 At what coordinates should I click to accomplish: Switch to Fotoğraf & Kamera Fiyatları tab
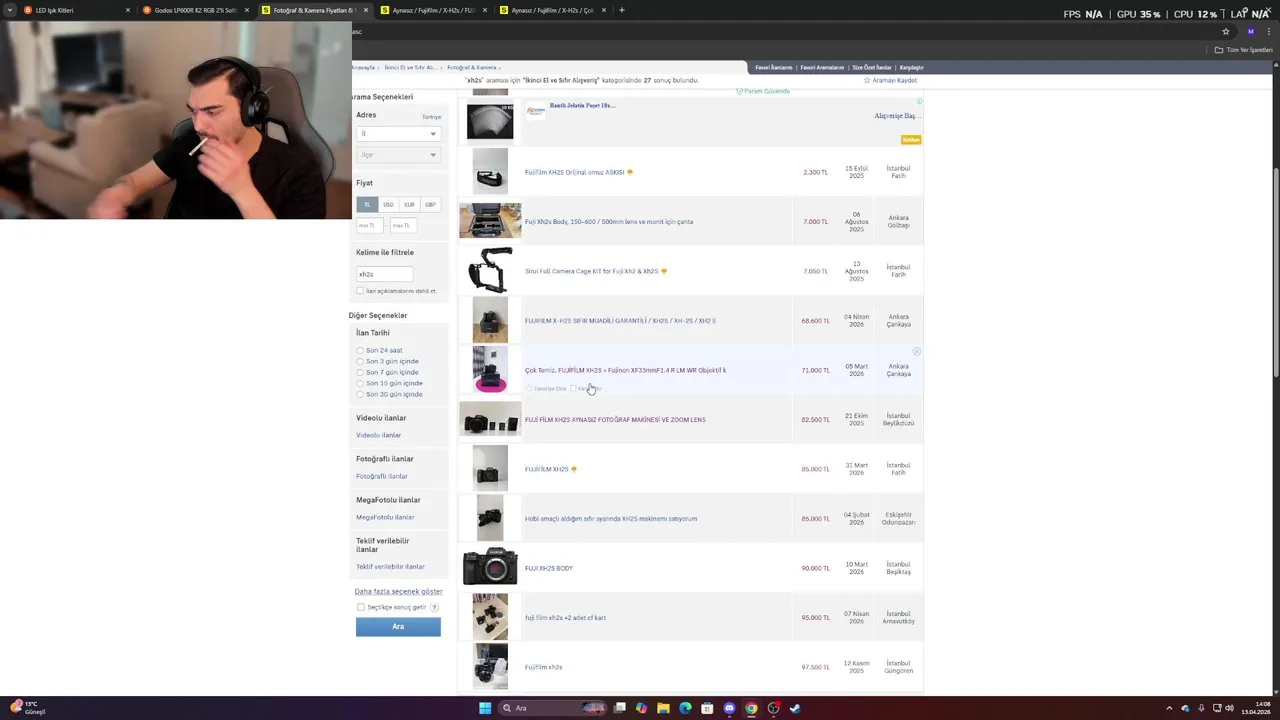pos(314,10)
